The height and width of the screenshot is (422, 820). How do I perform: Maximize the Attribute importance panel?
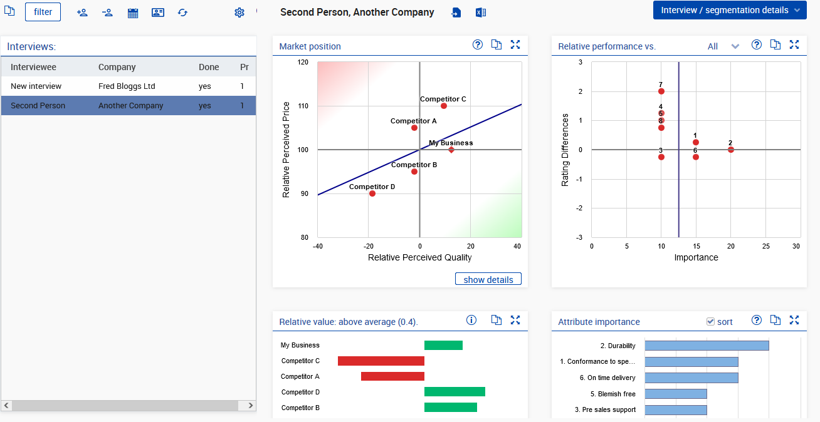(x=794, y=321)
